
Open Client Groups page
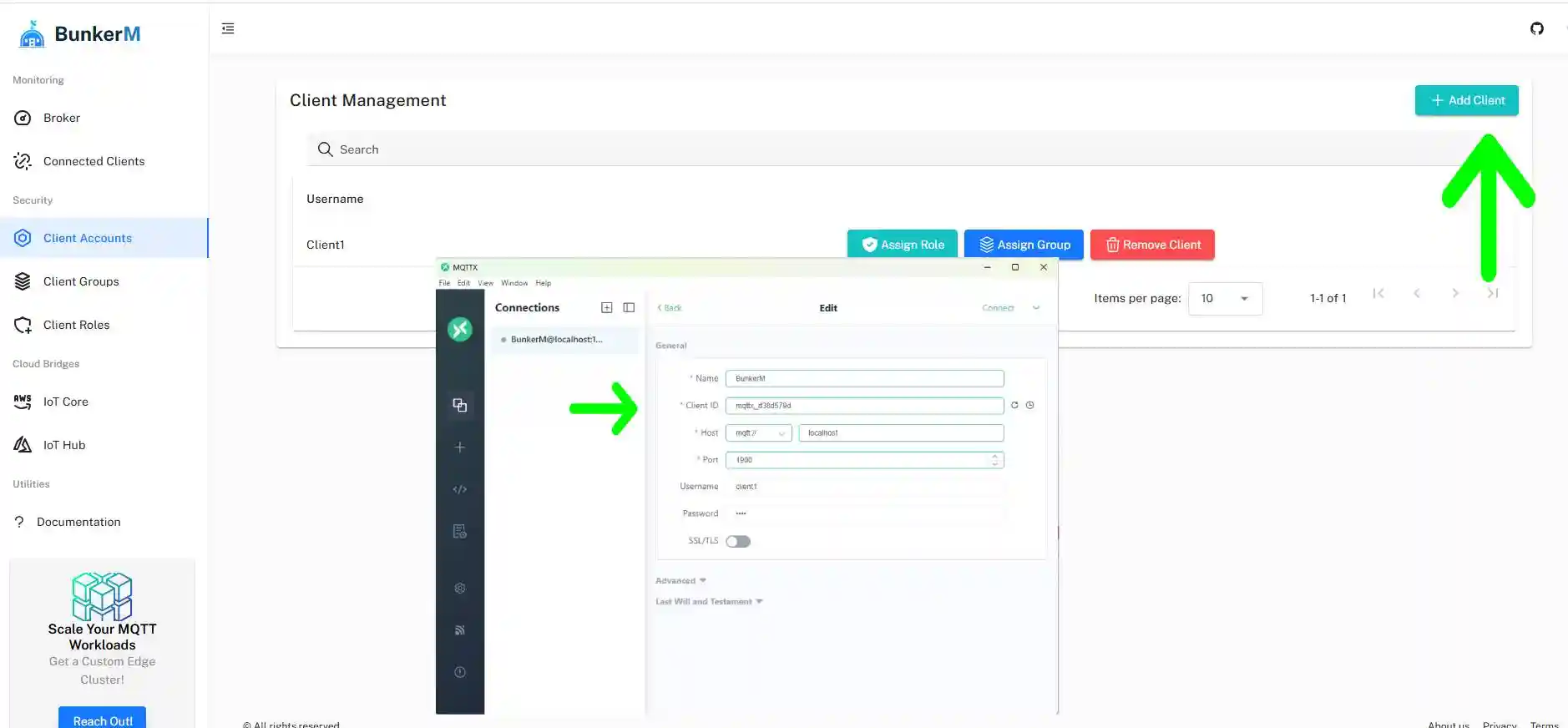pyautogui.click(x=104, y=281)
